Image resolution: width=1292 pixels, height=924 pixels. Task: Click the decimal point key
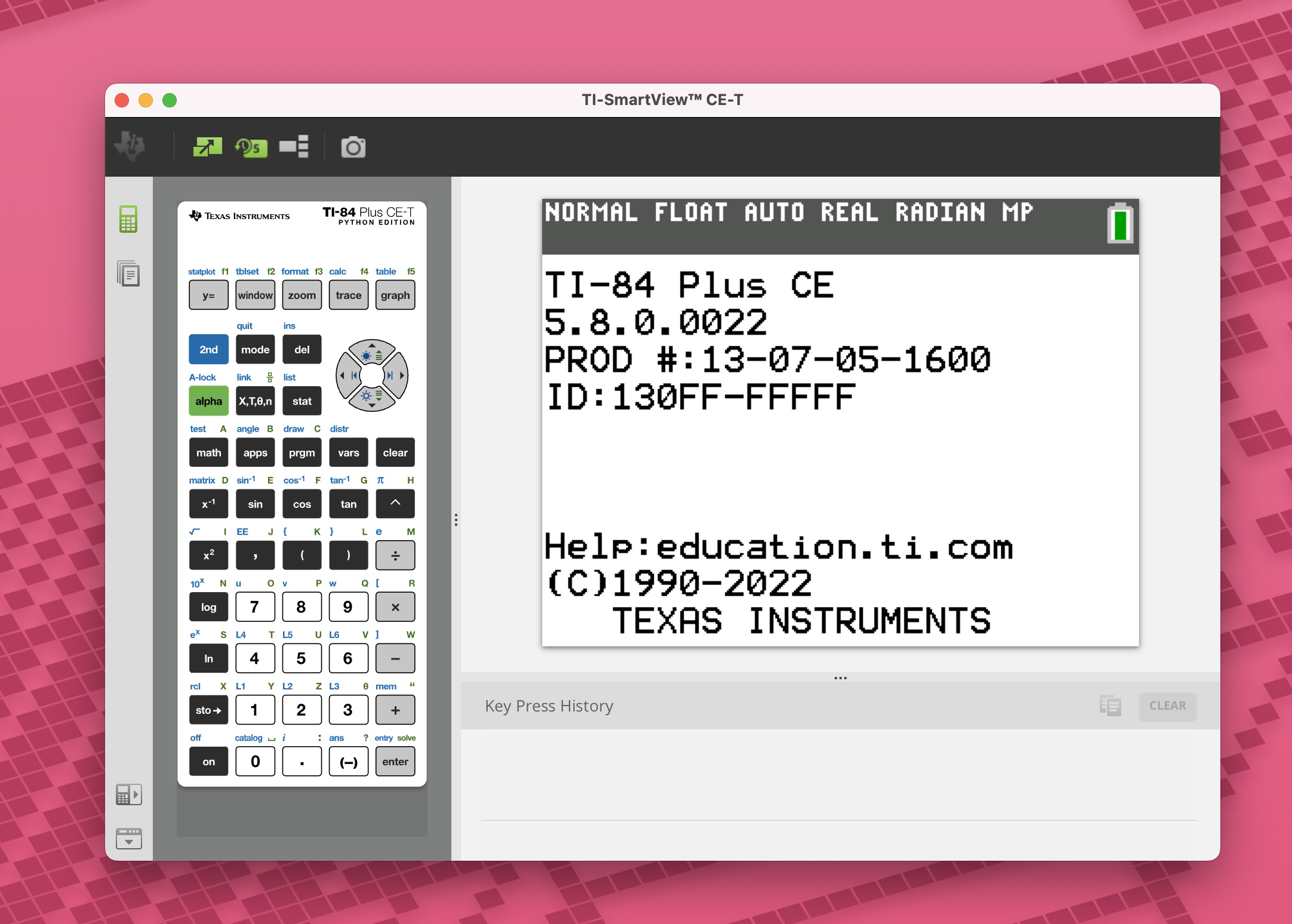(302, 762)
